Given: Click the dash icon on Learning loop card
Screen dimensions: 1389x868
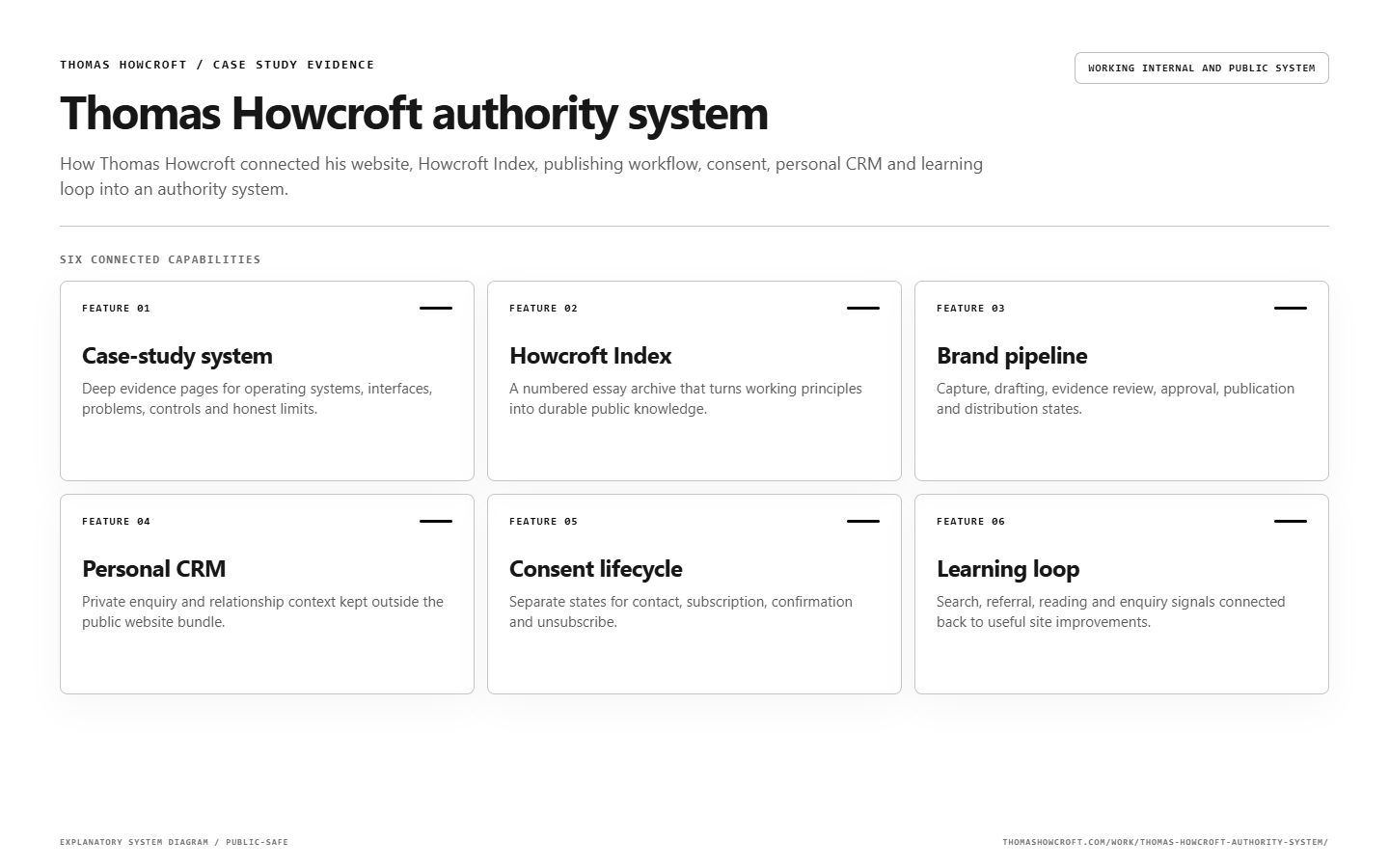Looking at the screenshot, I should 1291,522.
